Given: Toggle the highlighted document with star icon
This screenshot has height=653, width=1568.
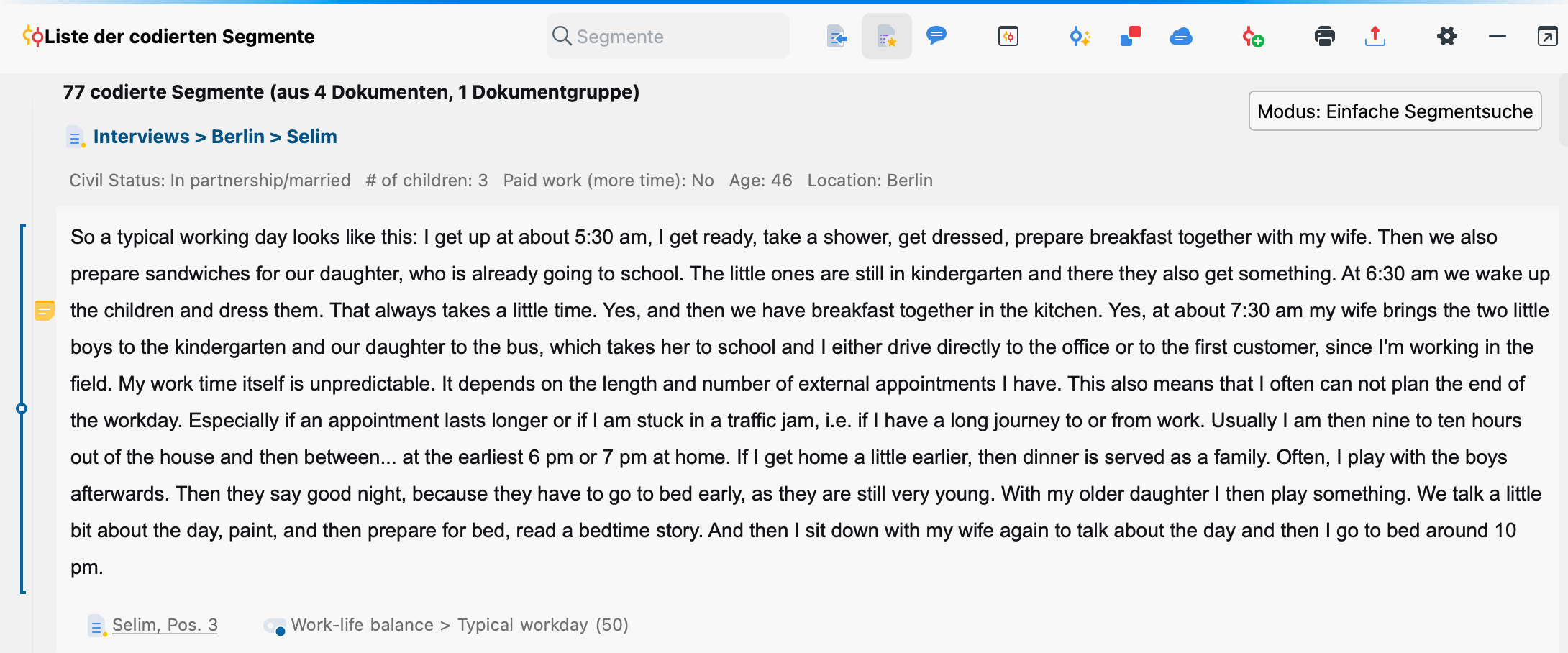Looking at the screenshot, I should 887,36.
